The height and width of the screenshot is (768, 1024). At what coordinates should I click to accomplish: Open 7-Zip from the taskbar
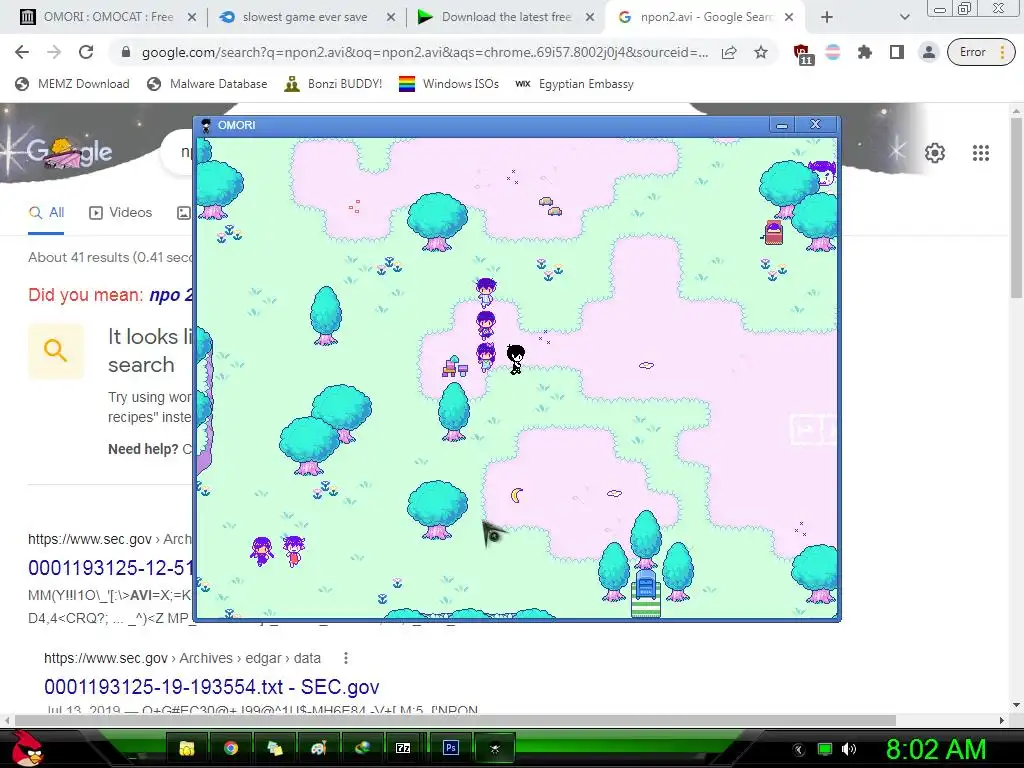[403, 748]
